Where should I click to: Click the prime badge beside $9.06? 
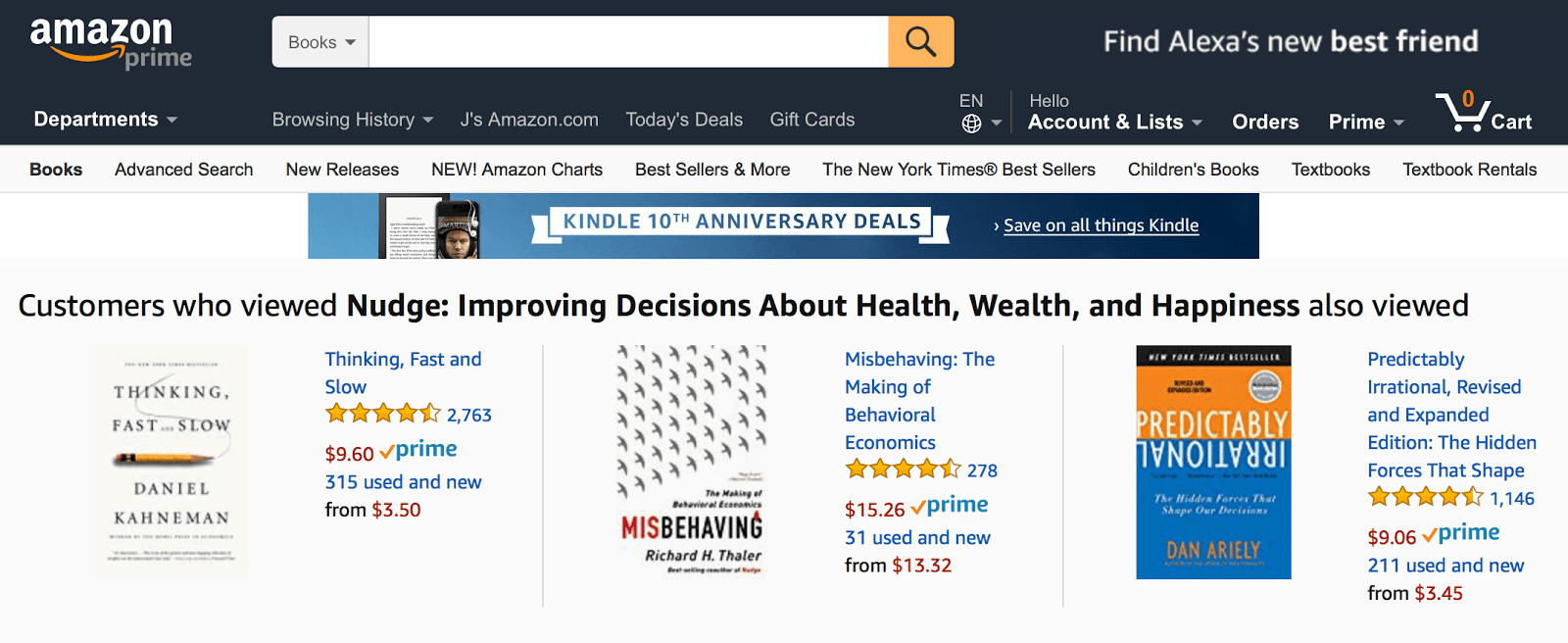click(x=1464, y=531)
